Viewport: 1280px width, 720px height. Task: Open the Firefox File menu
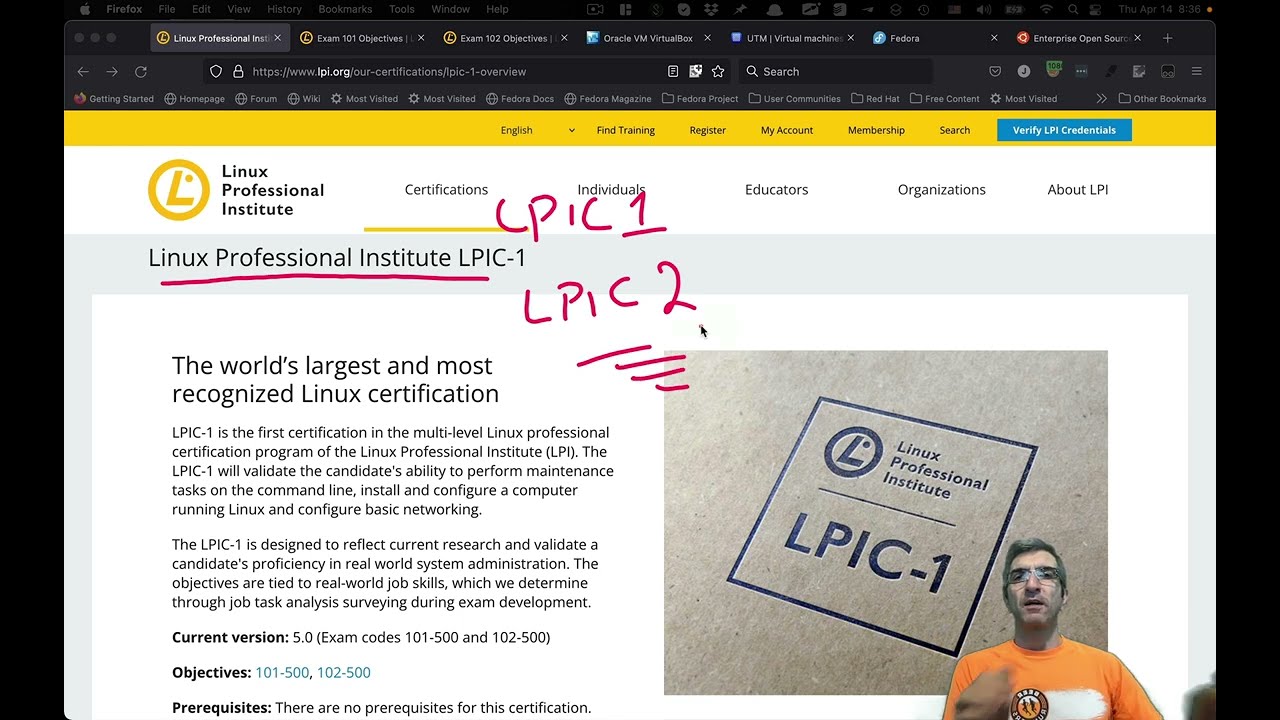[x=167, y=9]
